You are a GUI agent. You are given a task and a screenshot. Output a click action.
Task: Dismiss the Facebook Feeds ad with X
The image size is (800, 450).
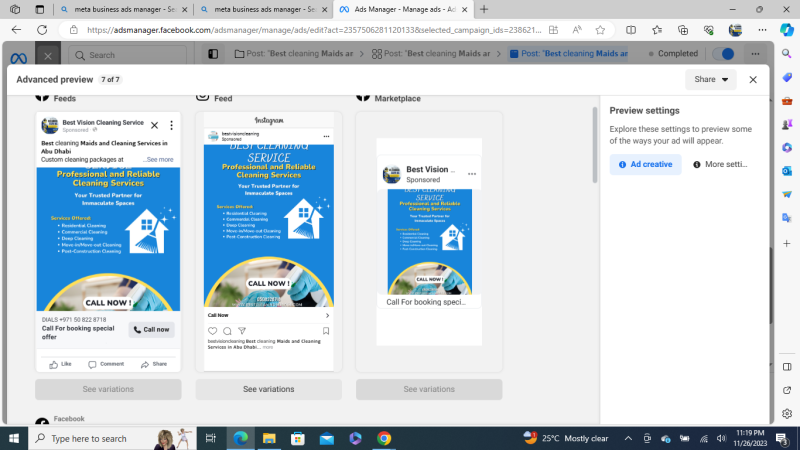(155, 125)
